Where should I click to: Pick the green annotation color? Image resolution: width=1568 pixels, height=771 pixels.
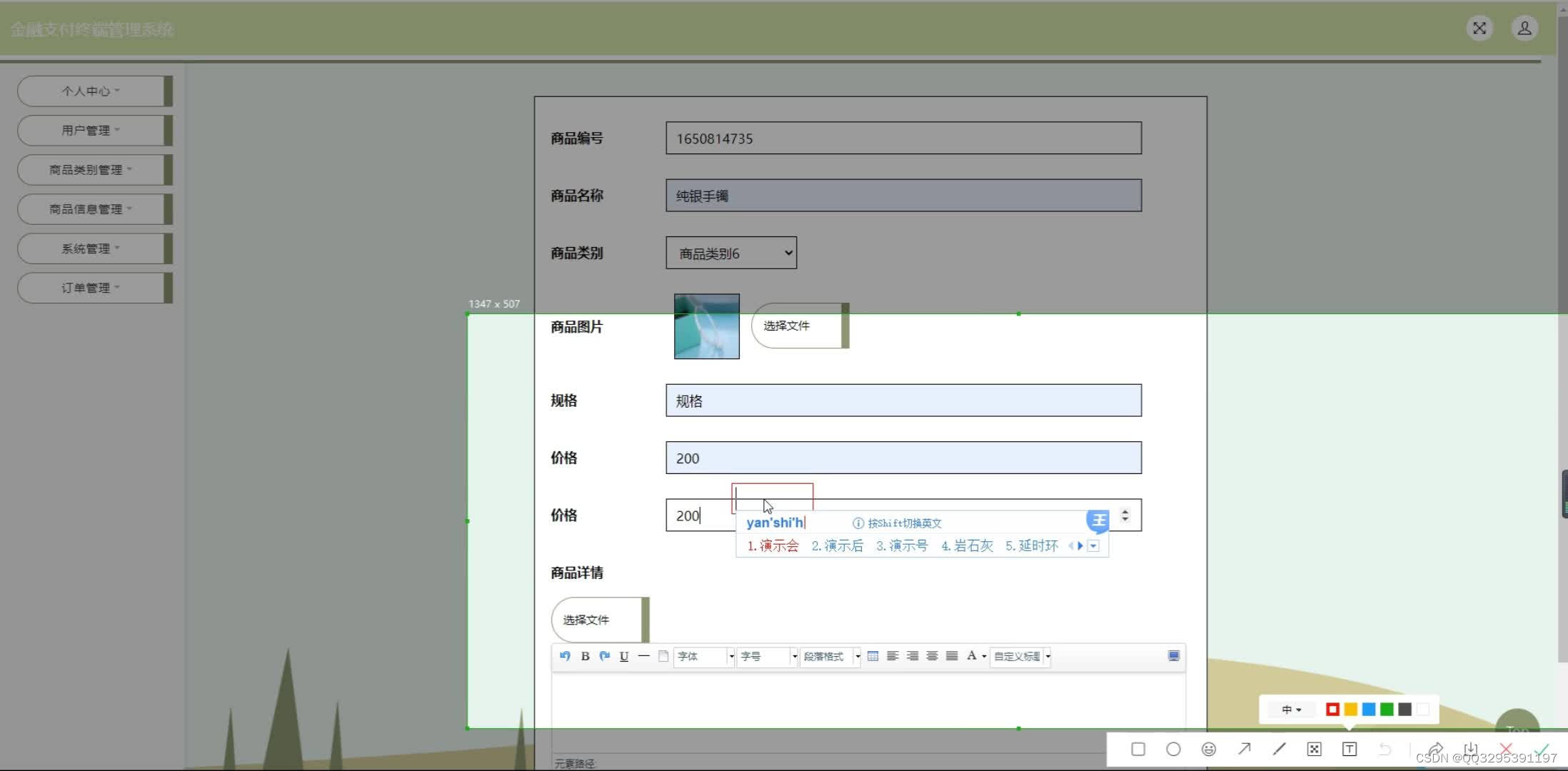[1387, 709]
